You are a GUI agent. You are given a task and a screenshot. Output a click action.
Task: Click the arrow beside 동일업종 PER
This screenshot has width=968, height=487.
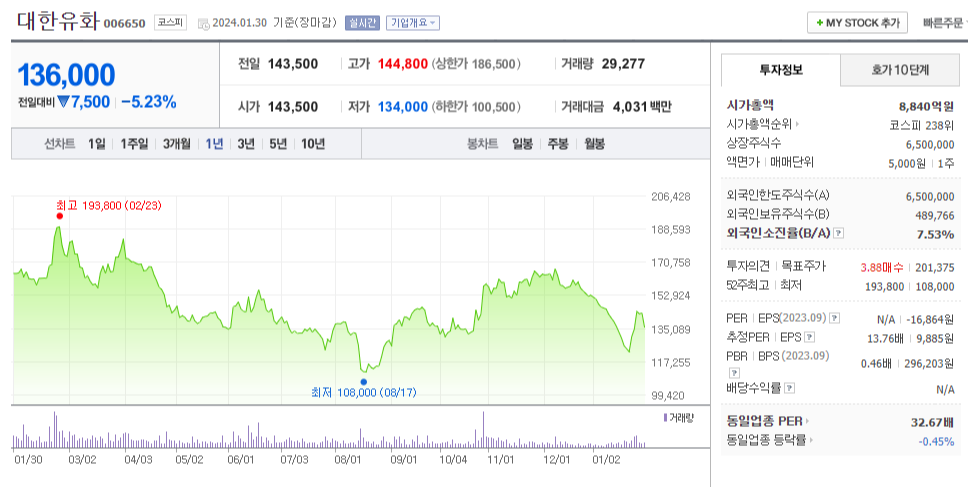point(807,421)
